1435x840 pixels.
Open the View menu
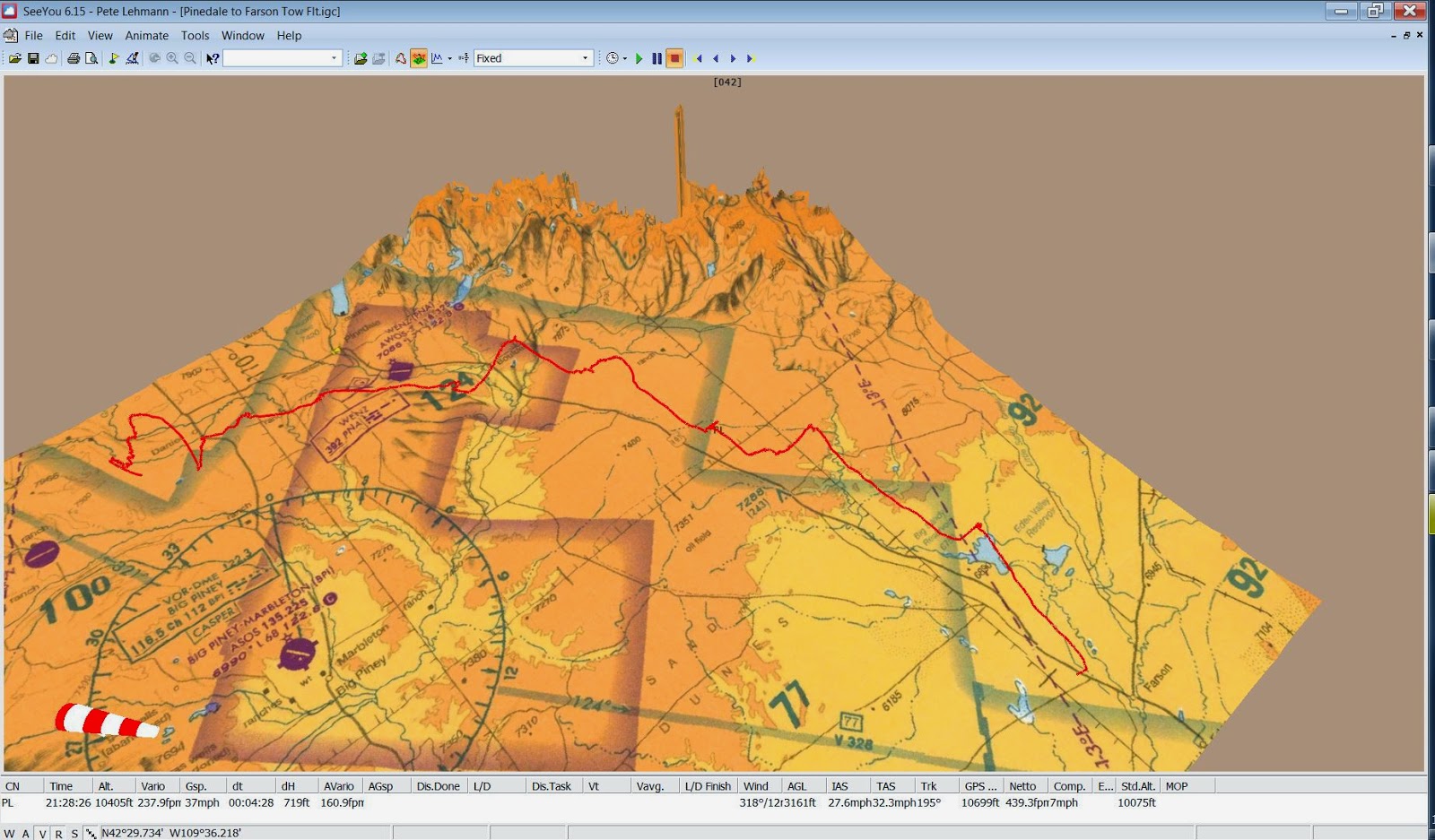pos(100,36)
